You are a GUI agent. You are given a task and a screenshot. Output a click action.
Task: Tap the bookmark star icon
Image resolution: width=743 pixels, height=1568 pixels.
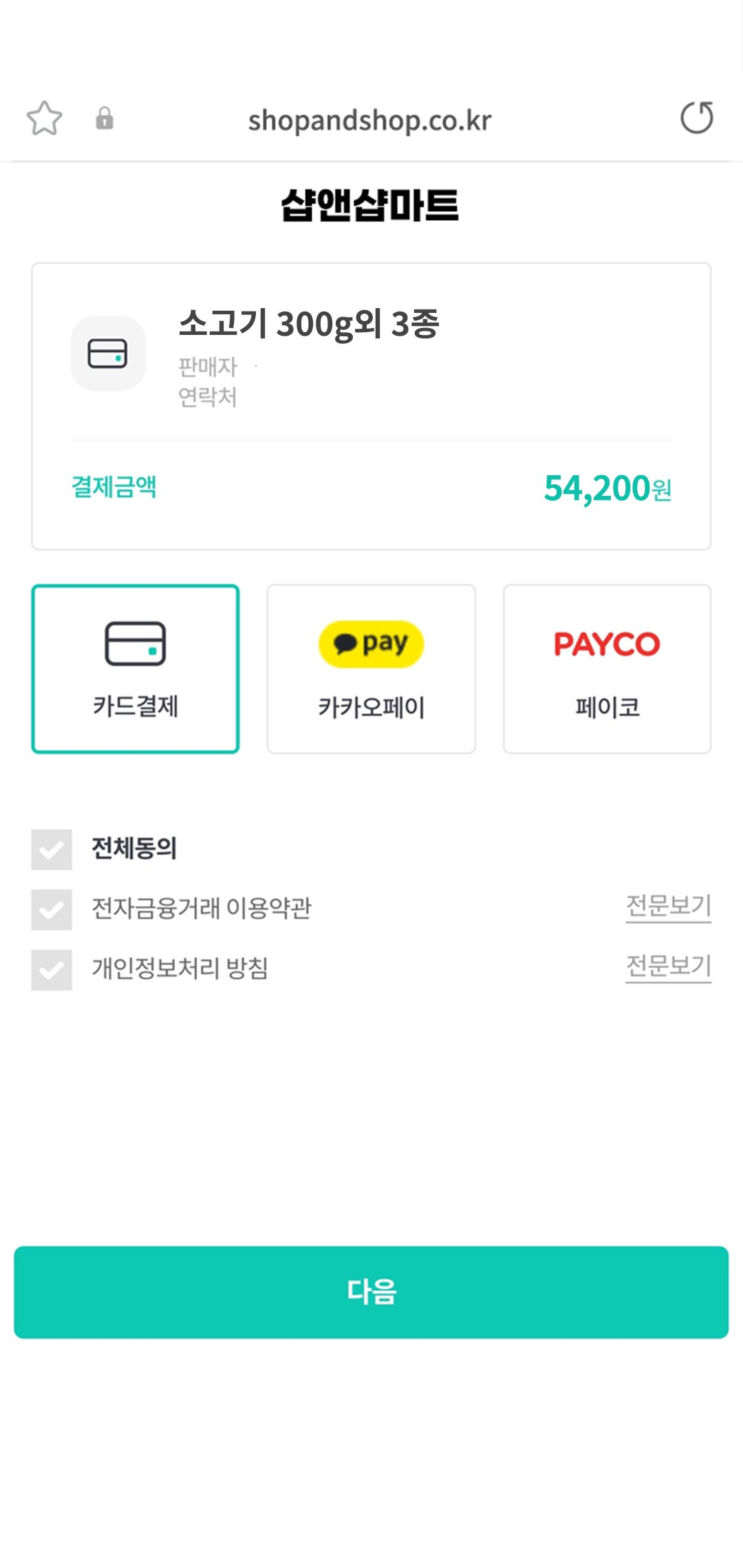click(x=45, y=118)
